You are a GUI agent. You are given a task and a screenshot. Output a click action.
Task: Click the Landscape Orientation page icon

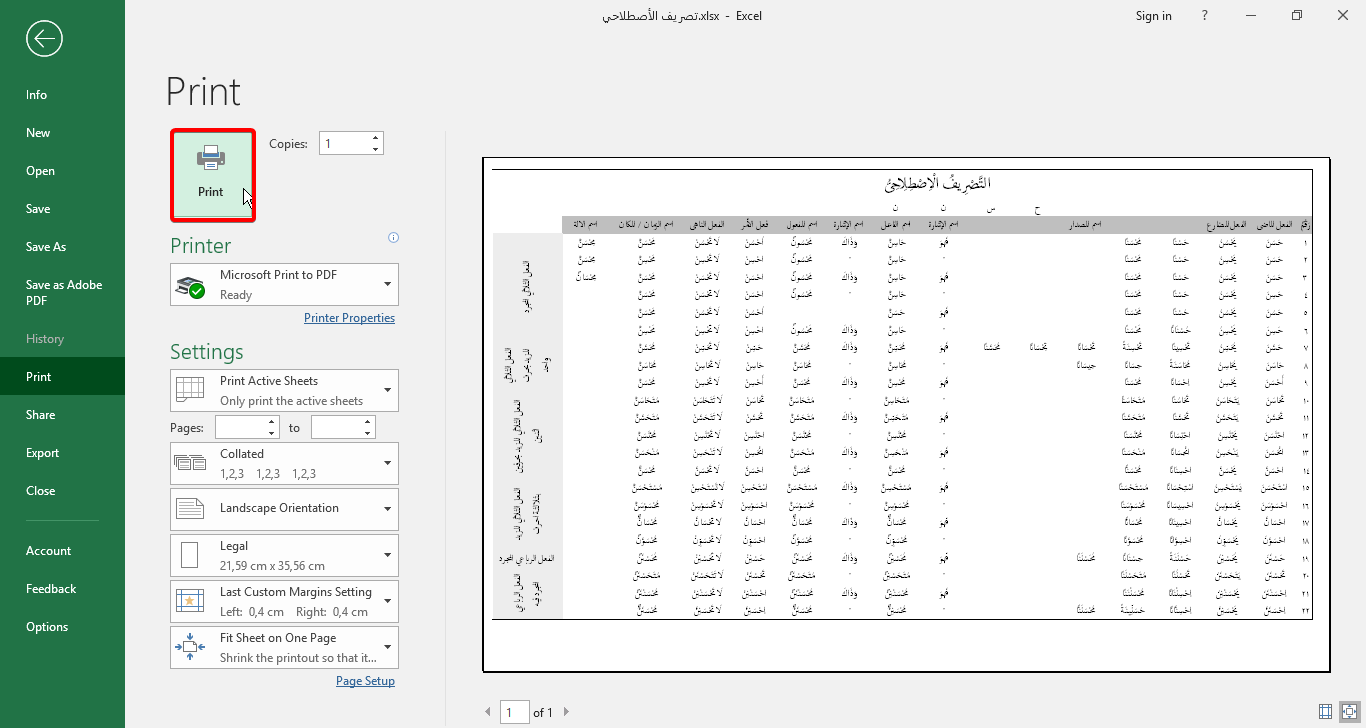coord(190,509)
